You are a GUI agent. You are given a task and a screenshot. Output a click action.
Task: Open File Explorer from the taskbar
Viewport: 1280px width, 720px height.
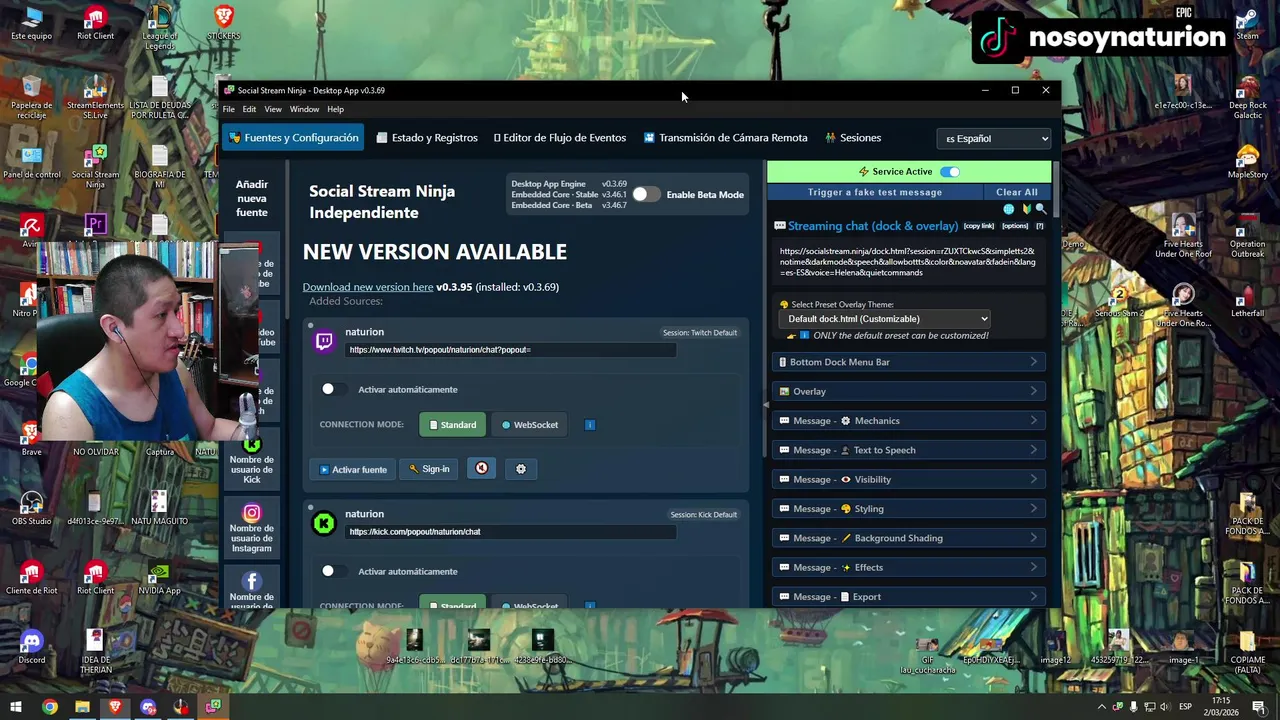pos(82,707)
